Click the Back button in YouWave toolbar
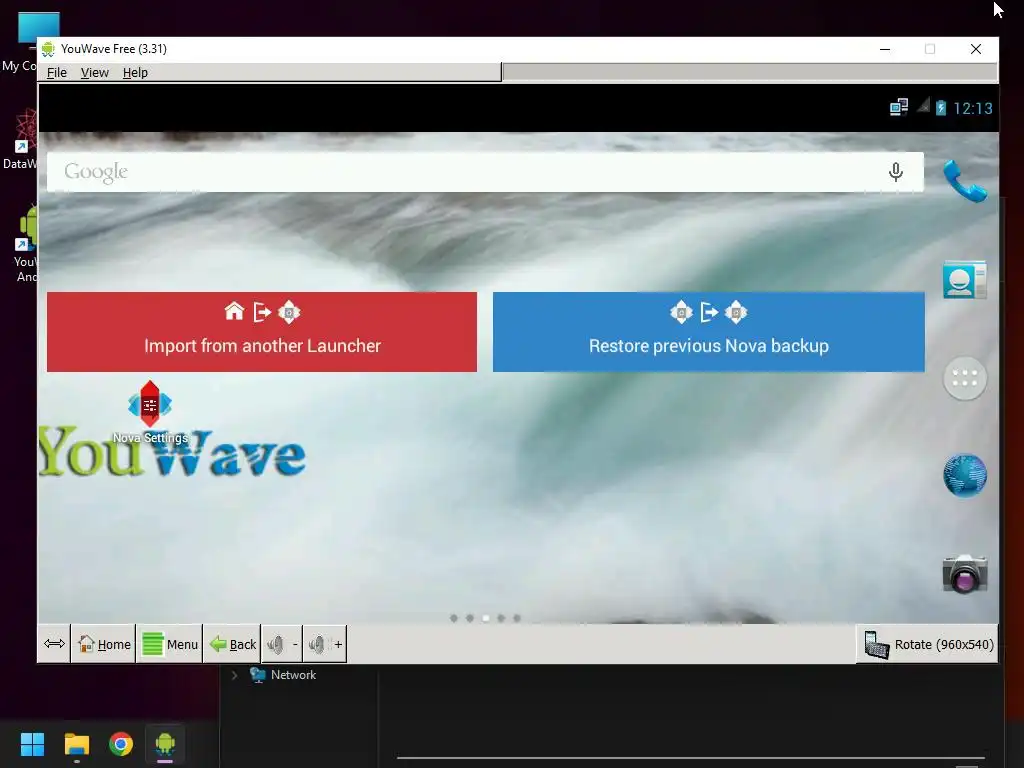The image size is (1024, 768). [232, 645]
